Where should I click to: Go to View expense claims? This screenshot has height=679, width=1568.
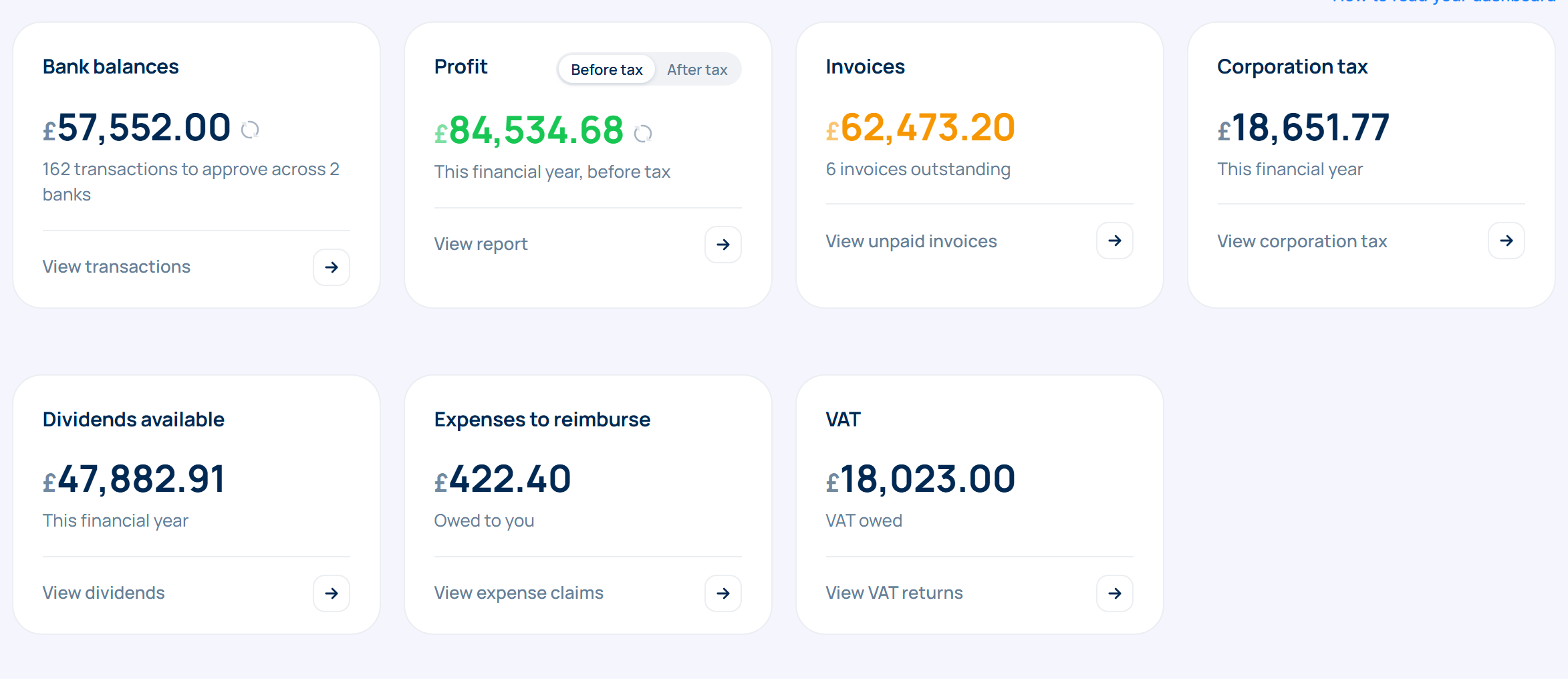[x=519, y=593]
